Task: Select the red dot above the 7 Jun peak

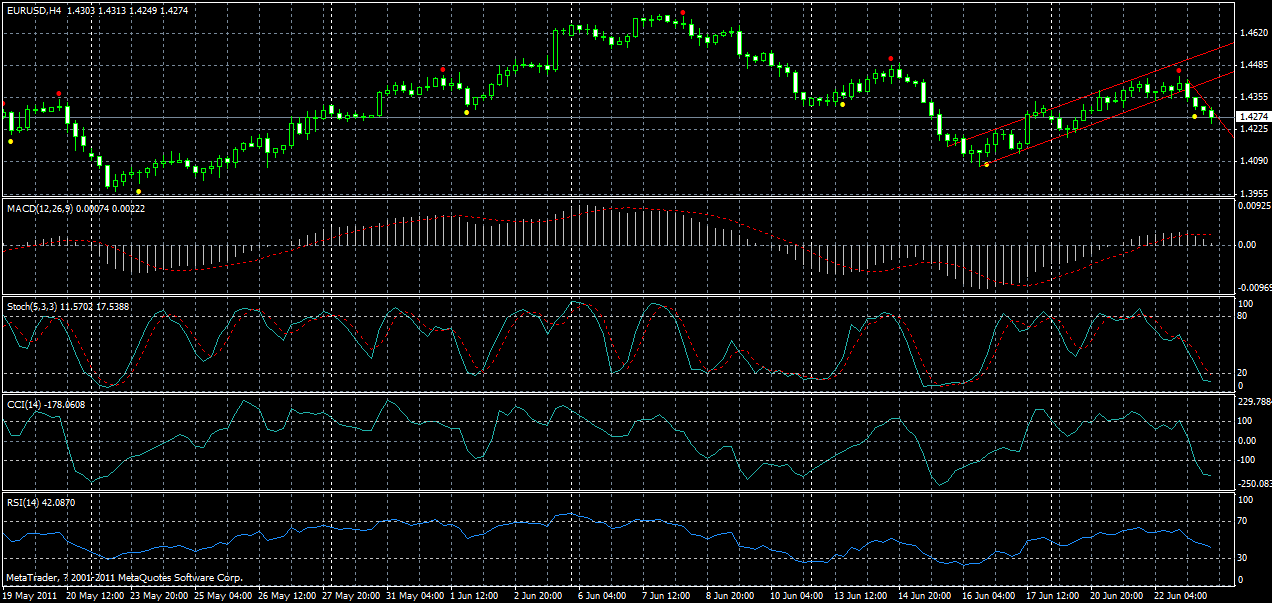Action: pos(682,13)
